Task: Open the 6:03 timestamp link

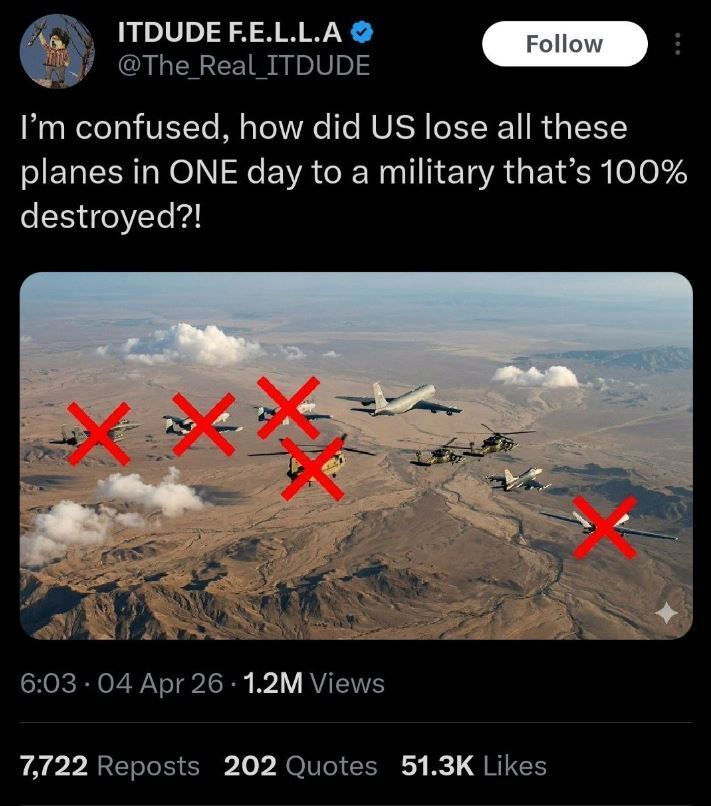Action: click(48, 684)
